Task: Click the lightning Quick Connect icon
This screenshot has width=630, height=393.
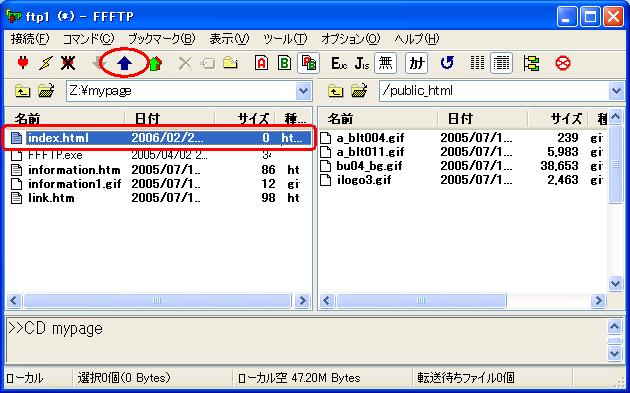Action: click(45, 63)
